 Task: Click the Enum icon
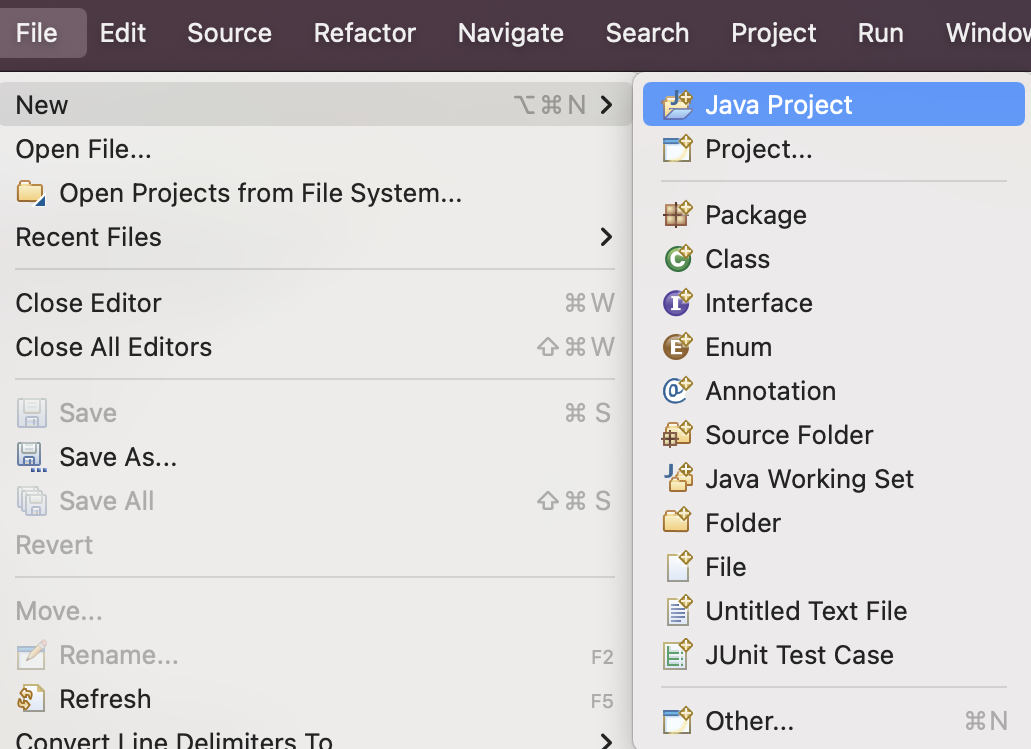(x=678, y=347)
